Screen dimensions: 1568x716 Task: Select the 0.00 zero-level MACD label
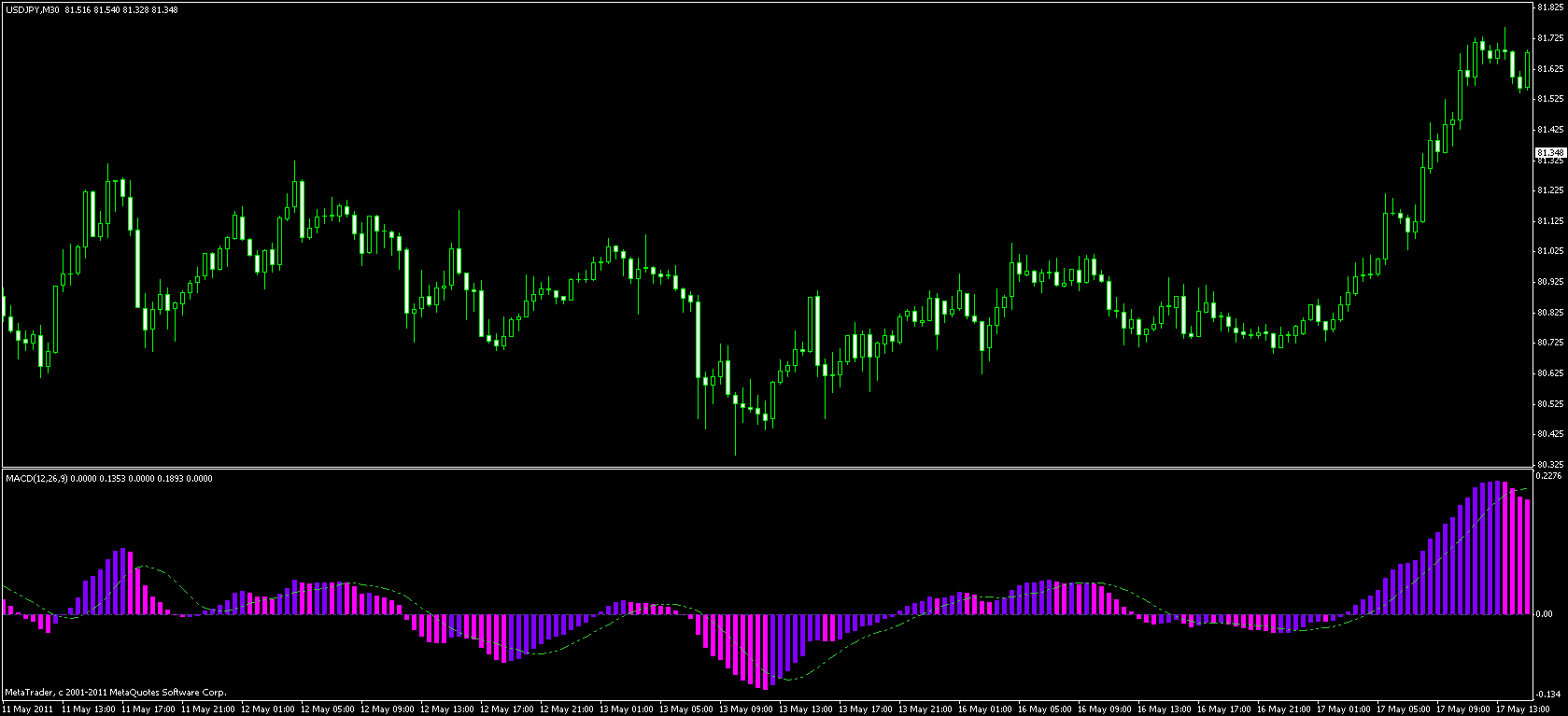point(1545,614)
